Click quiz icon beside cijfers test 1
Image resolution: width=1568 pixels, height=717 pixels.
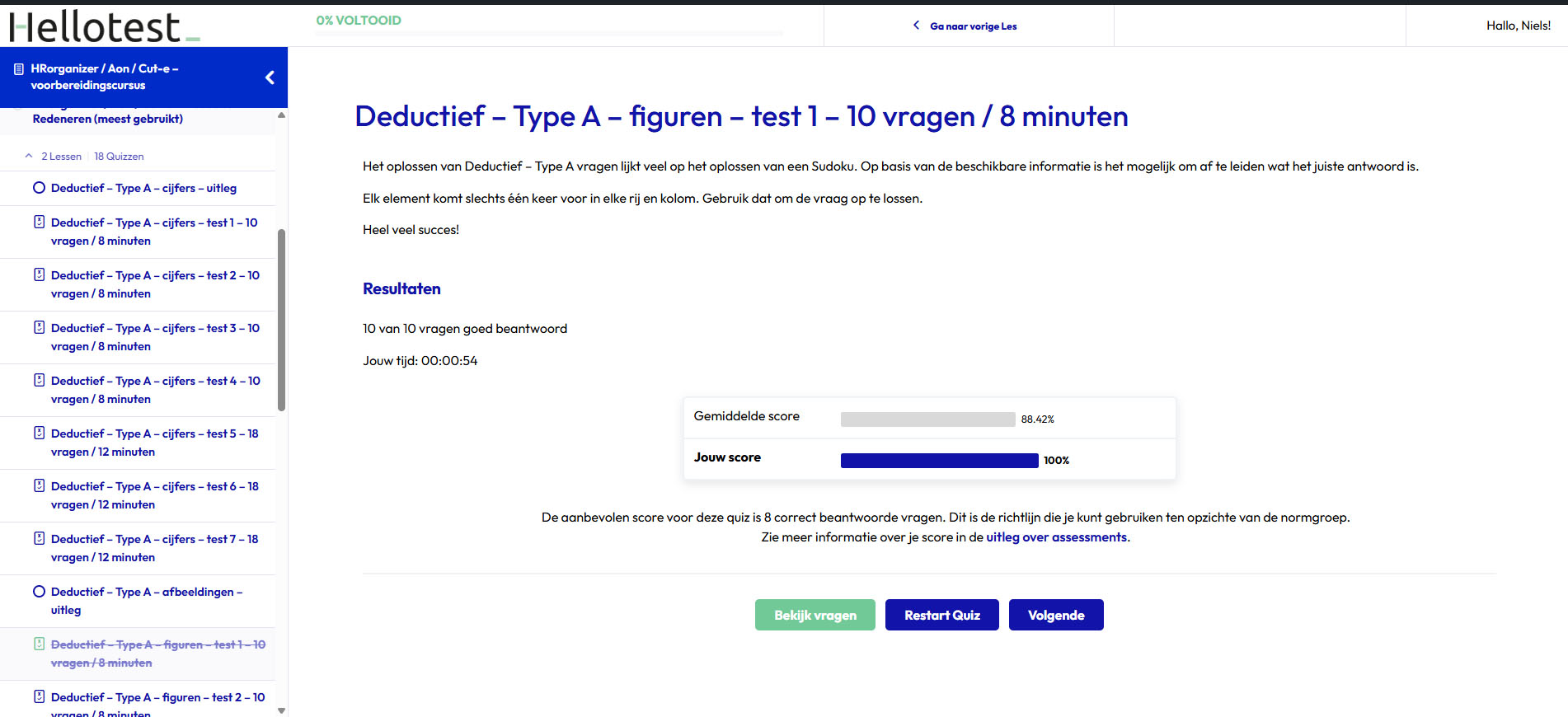coord(39,223)
